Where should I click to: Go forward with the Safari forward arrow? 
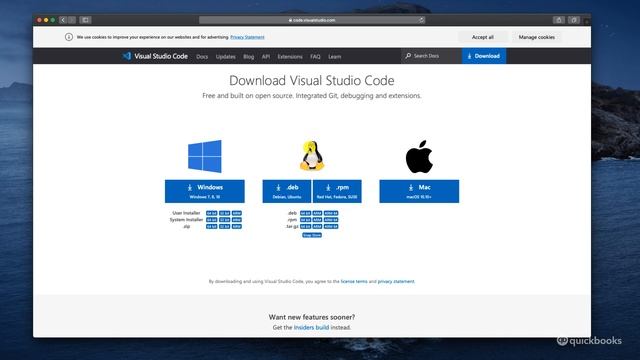point(72,20)
